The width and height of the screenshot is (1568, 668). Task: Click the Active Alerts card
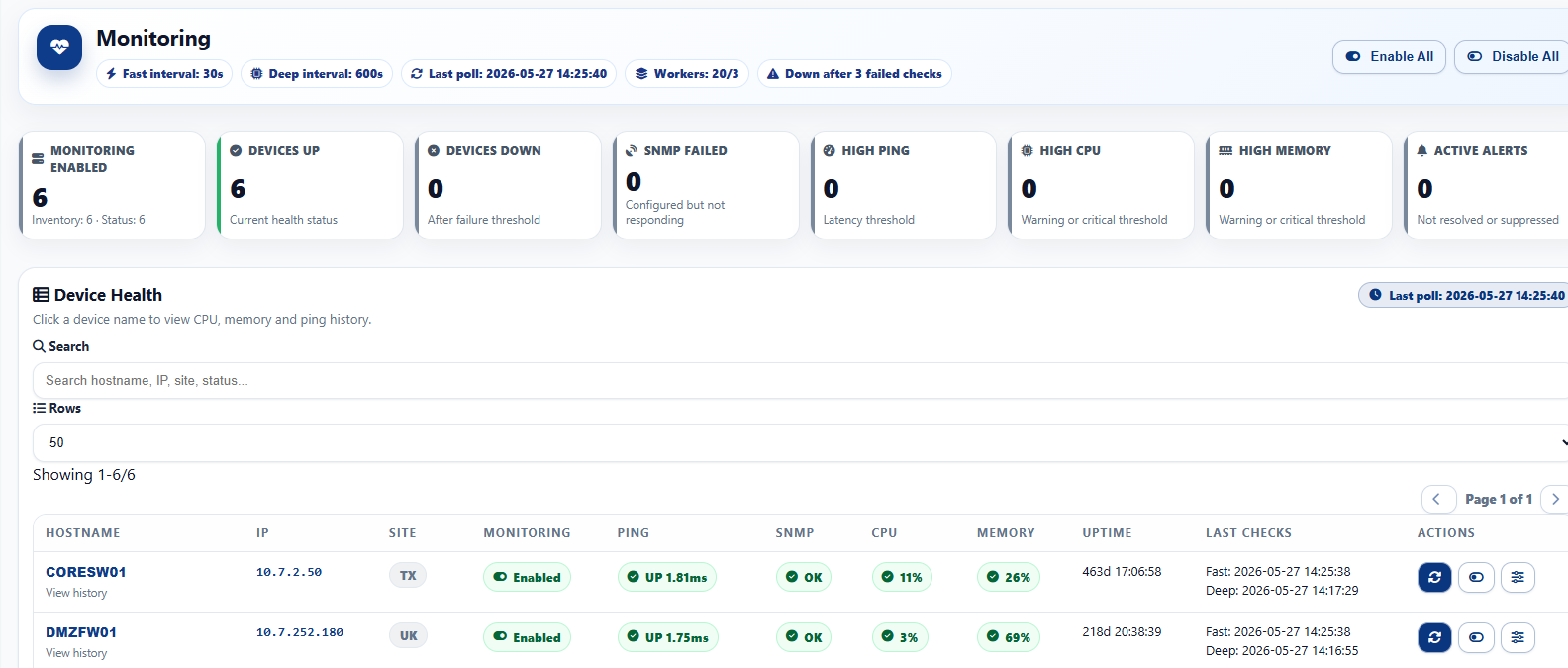pos(1487,185)
